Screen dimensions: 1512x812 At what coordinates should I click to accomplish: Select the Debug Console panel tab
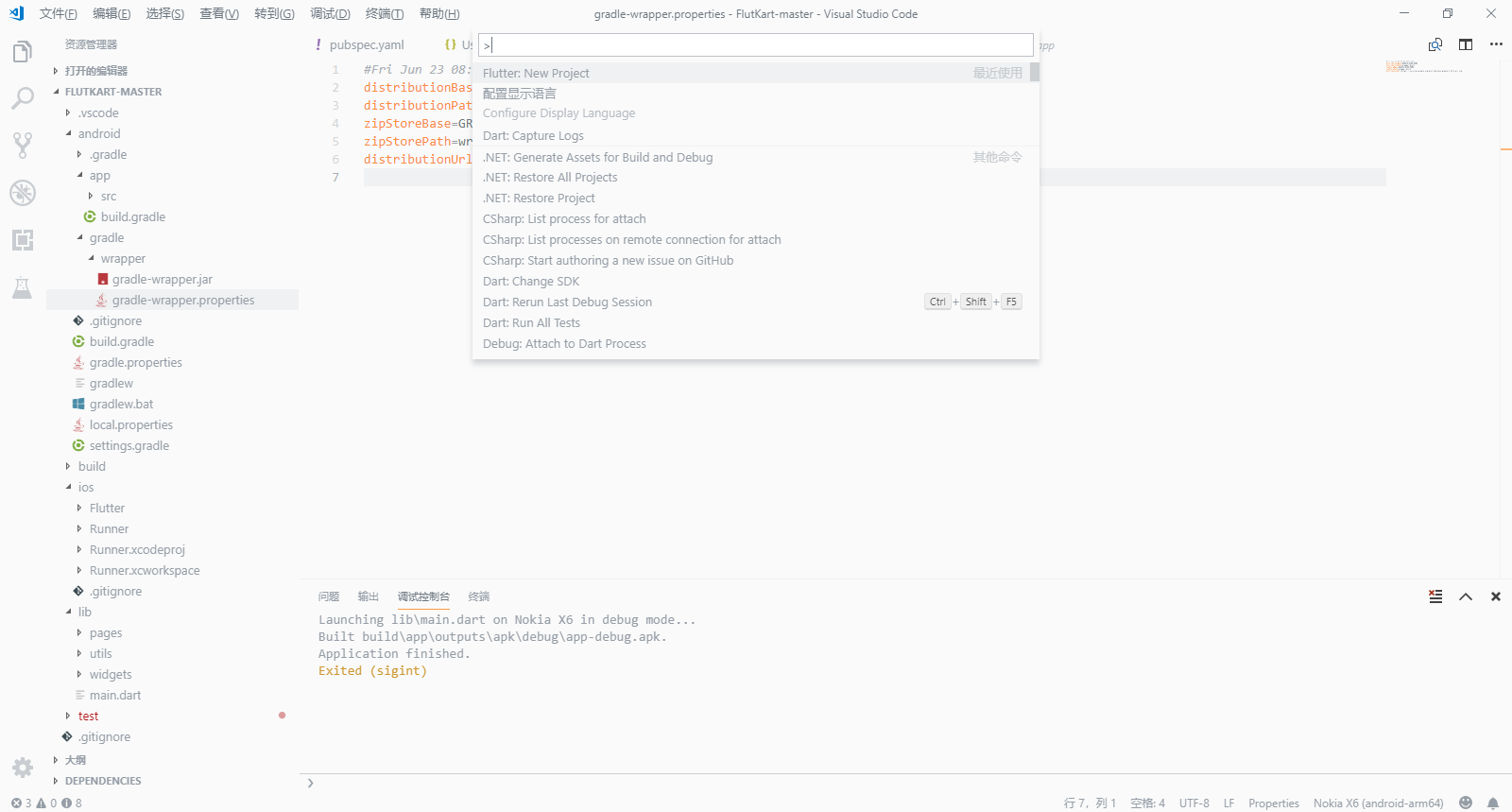click(423, 596)
